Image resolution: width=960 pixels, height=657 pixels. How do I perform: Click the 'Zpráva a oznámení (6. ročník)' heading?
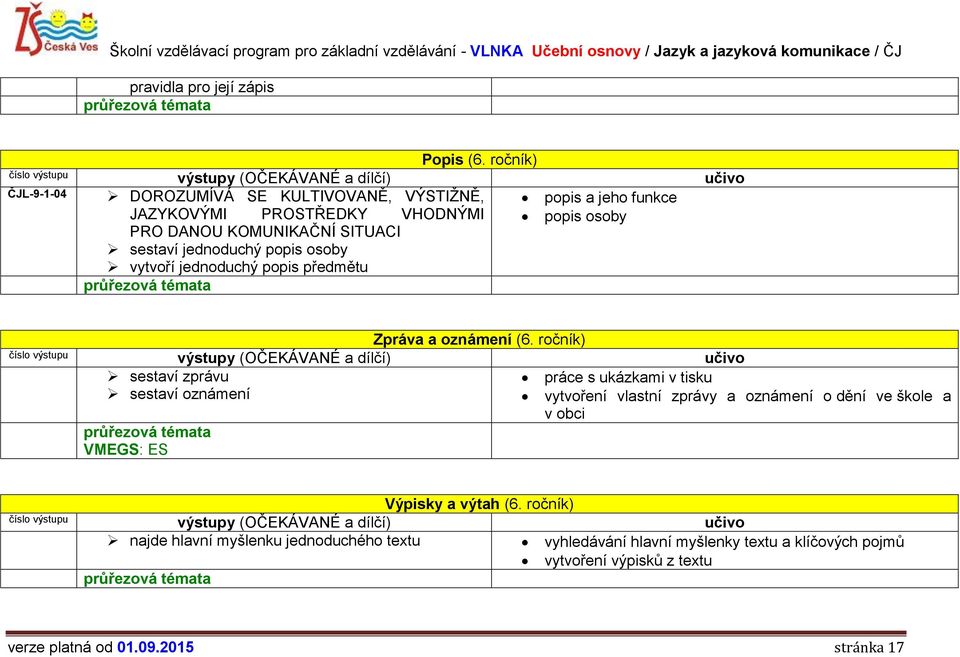tap(479, 340)
